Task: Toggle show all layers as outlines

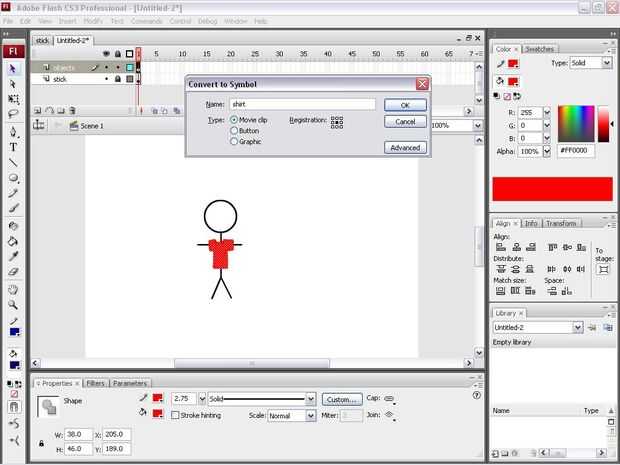Action: (x=130, y=54)
